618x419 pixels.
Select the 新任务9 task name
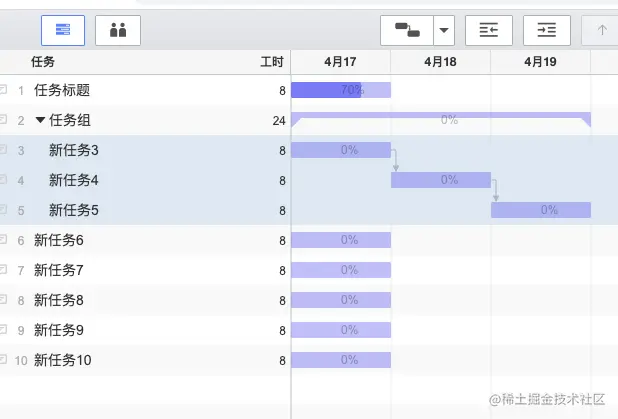coord(59,330)
